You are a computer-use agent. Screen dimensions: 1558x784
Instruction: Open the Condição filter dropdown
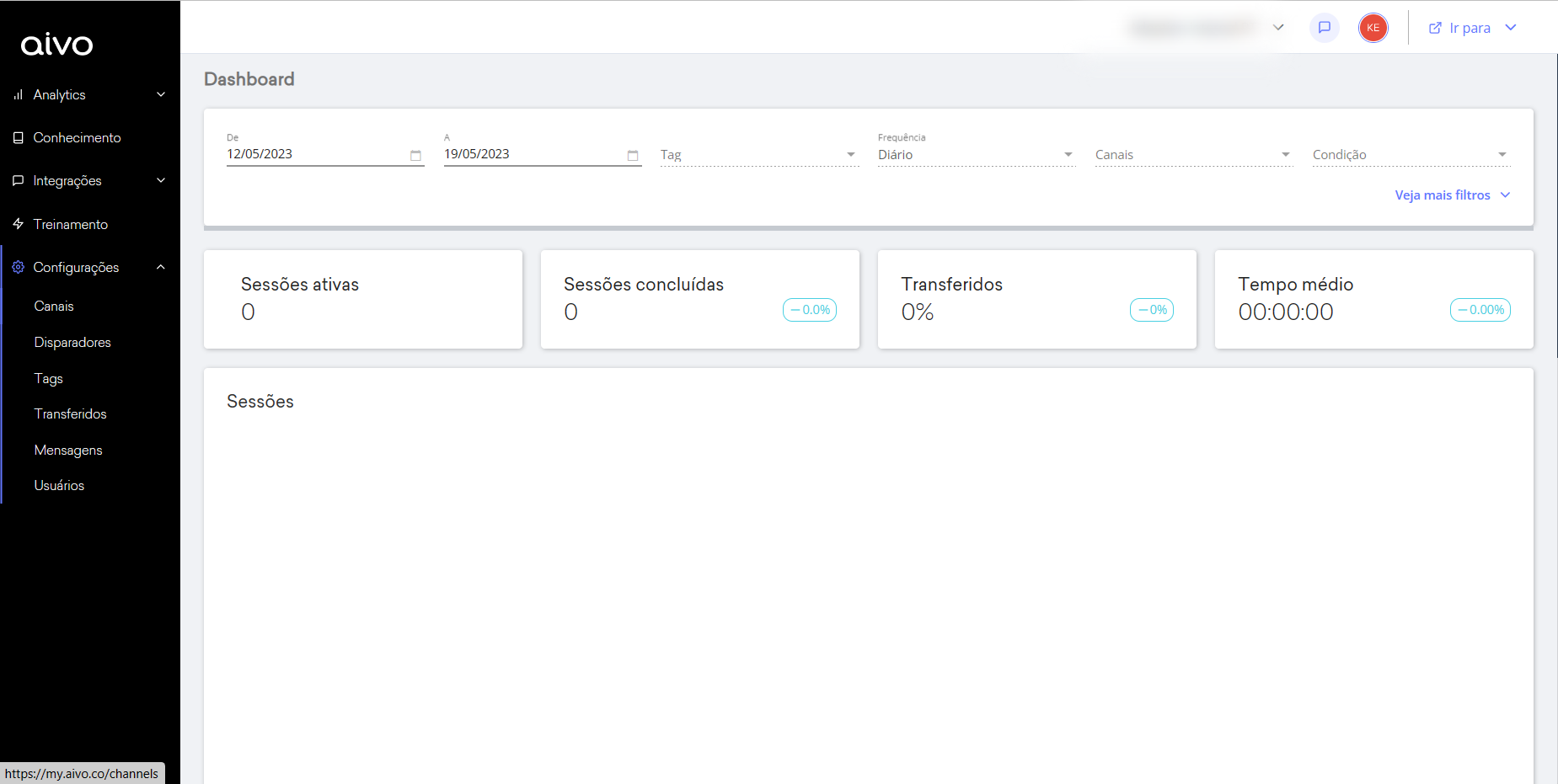[1411, 155]
